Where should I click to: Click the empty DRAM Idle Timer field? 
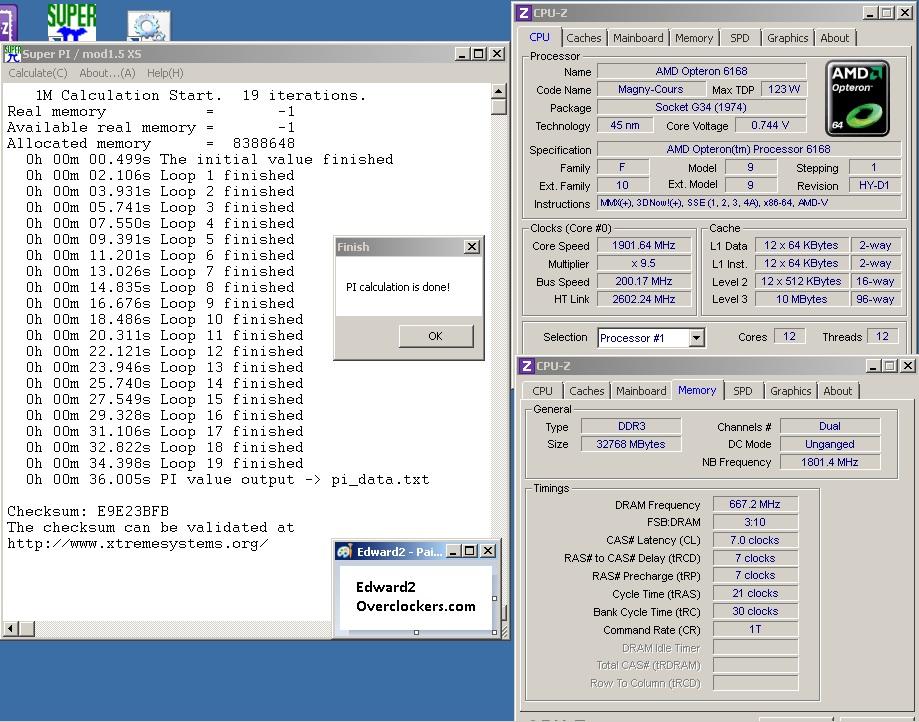(x=755, y=648)
